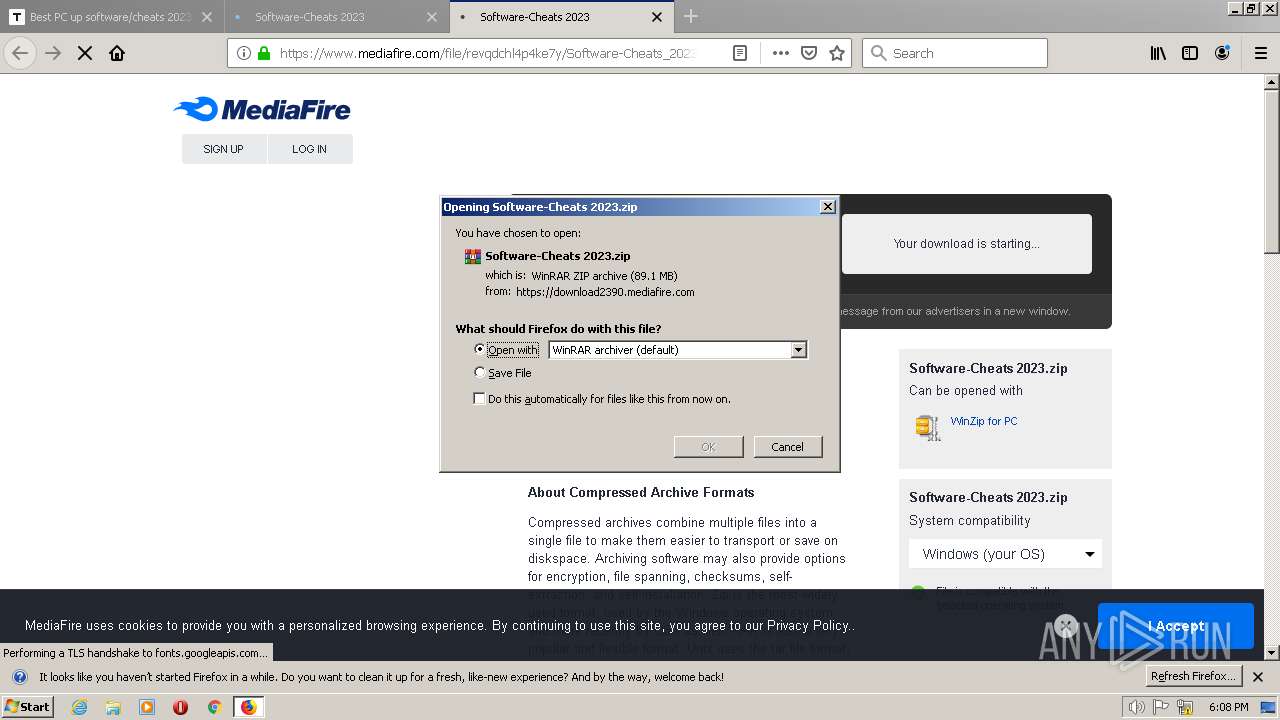Bookmark this page with the star
This screenshot has height=720, width=1280.
[837, 53]
